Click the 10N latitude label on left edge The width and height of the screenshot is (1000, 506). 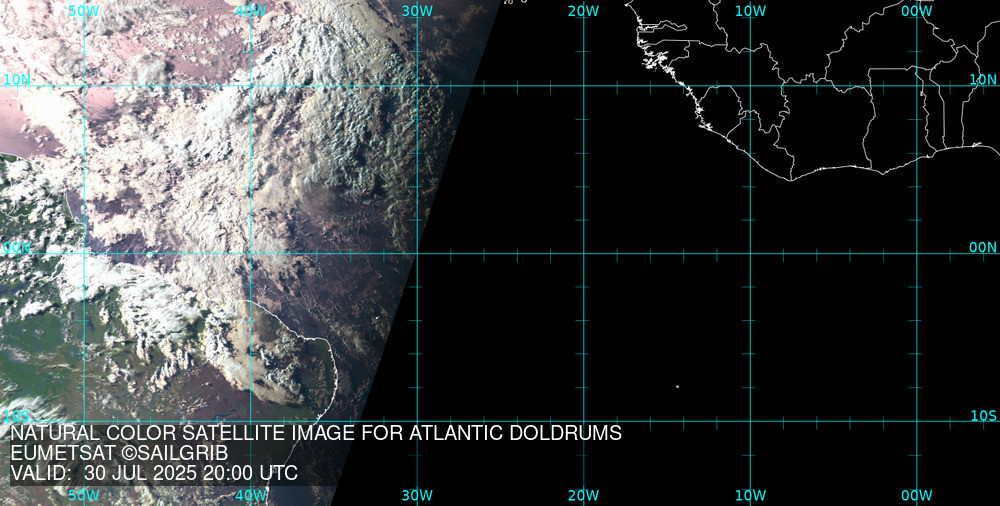coord(17,80)
